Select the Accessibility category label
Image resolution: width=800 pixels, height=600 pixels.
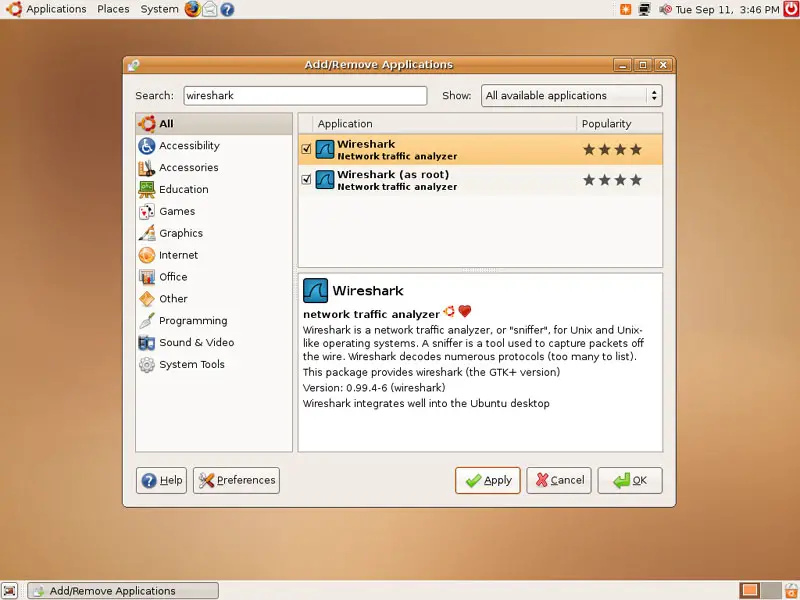(189, 146)
